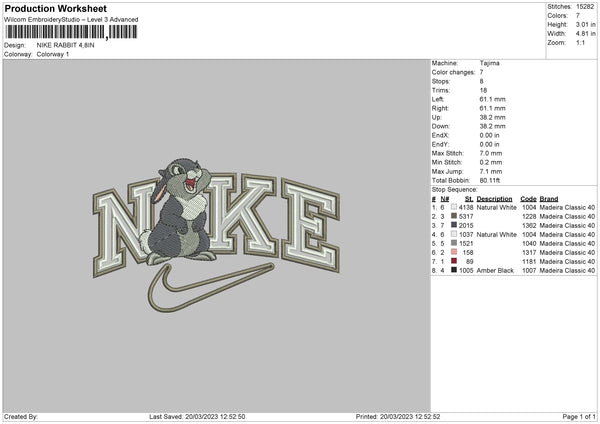Click stitch count 2015 in stop sequence

tap(466, 226)
